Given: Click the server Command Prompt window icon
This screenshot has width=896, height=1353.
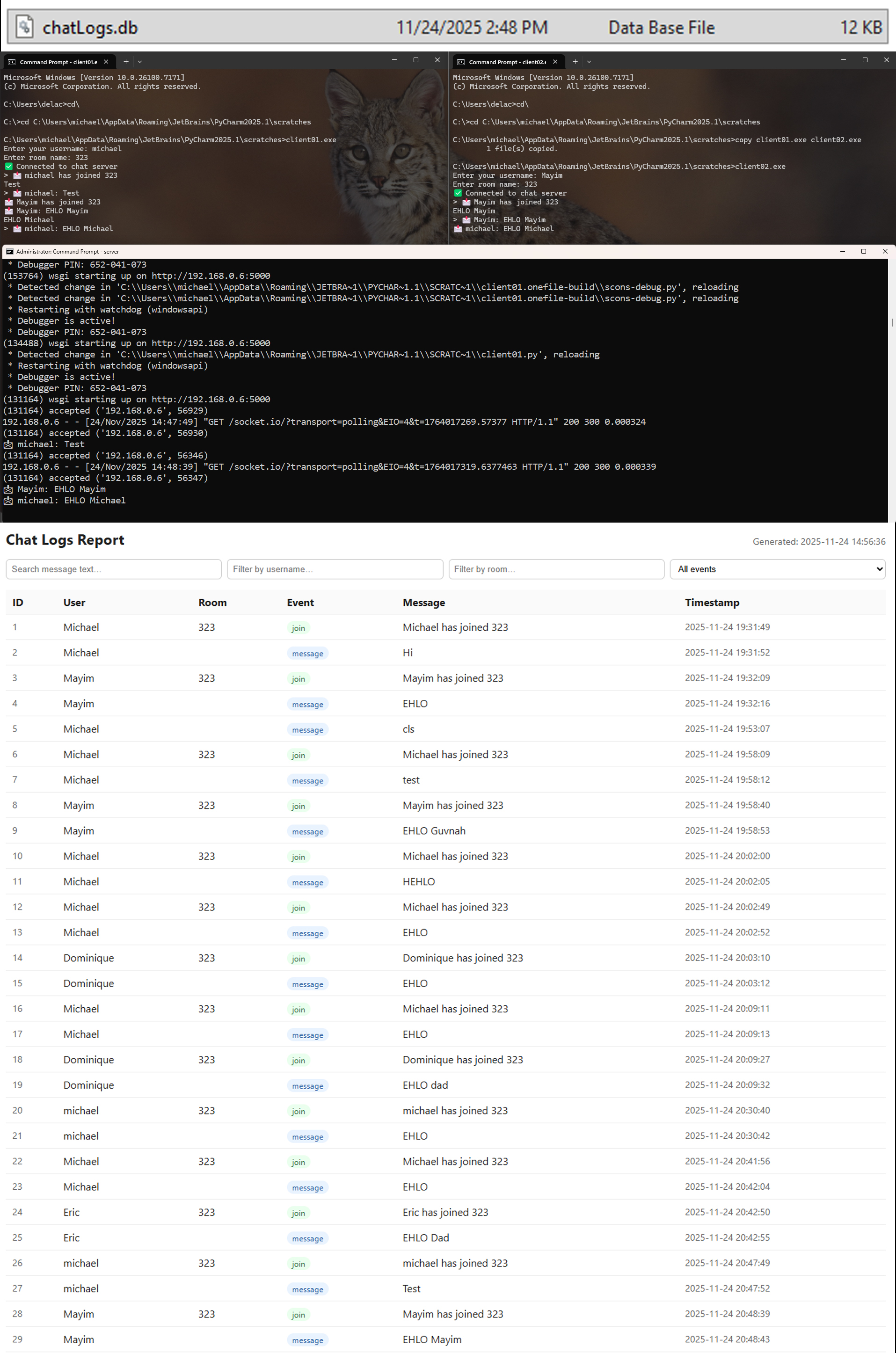Looking at the screenshot, I should point(9,251).
